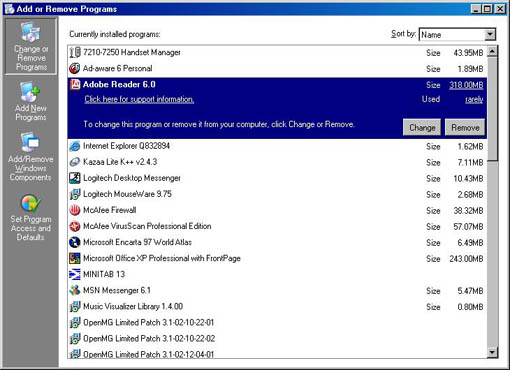Select the Add/Remove Windows Components icon
The width and height of the screenshot is (510, 370).
[x=30, y=142]
